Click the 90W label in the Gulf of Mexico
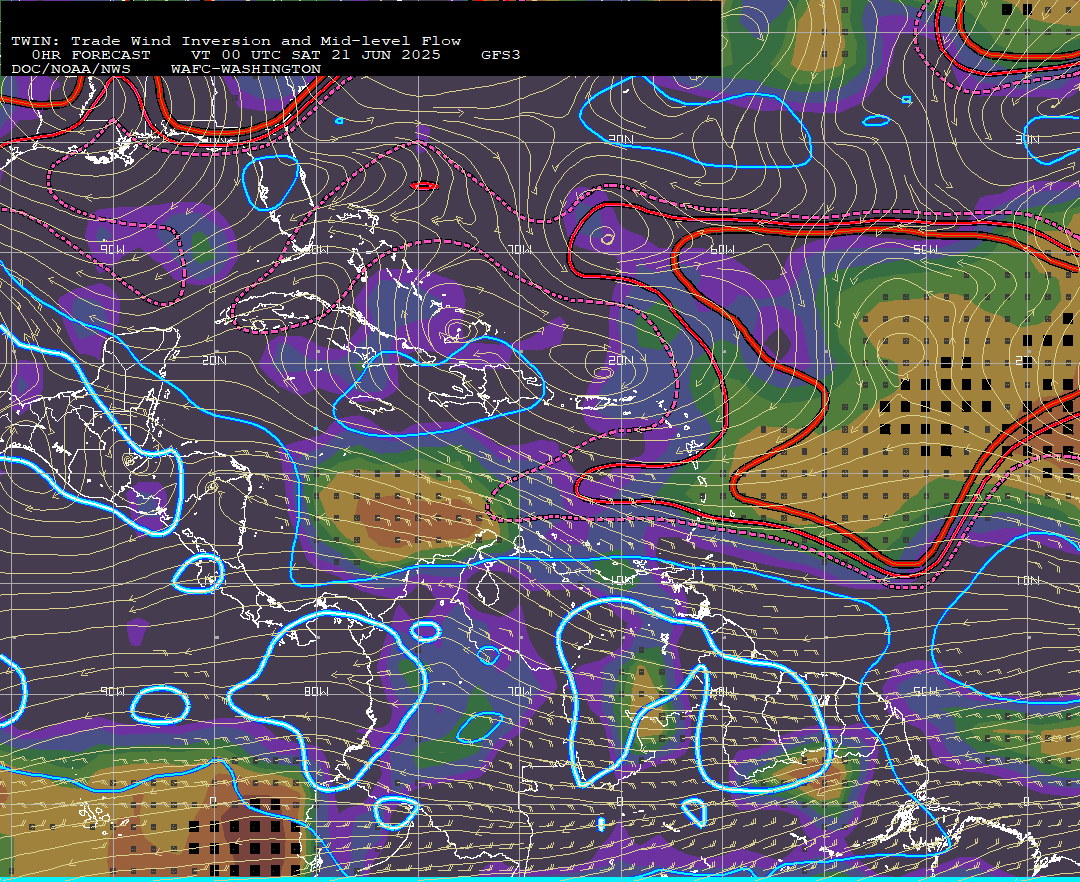The height and width of the screenshot is (882, 1080). (x=112, y=249)
